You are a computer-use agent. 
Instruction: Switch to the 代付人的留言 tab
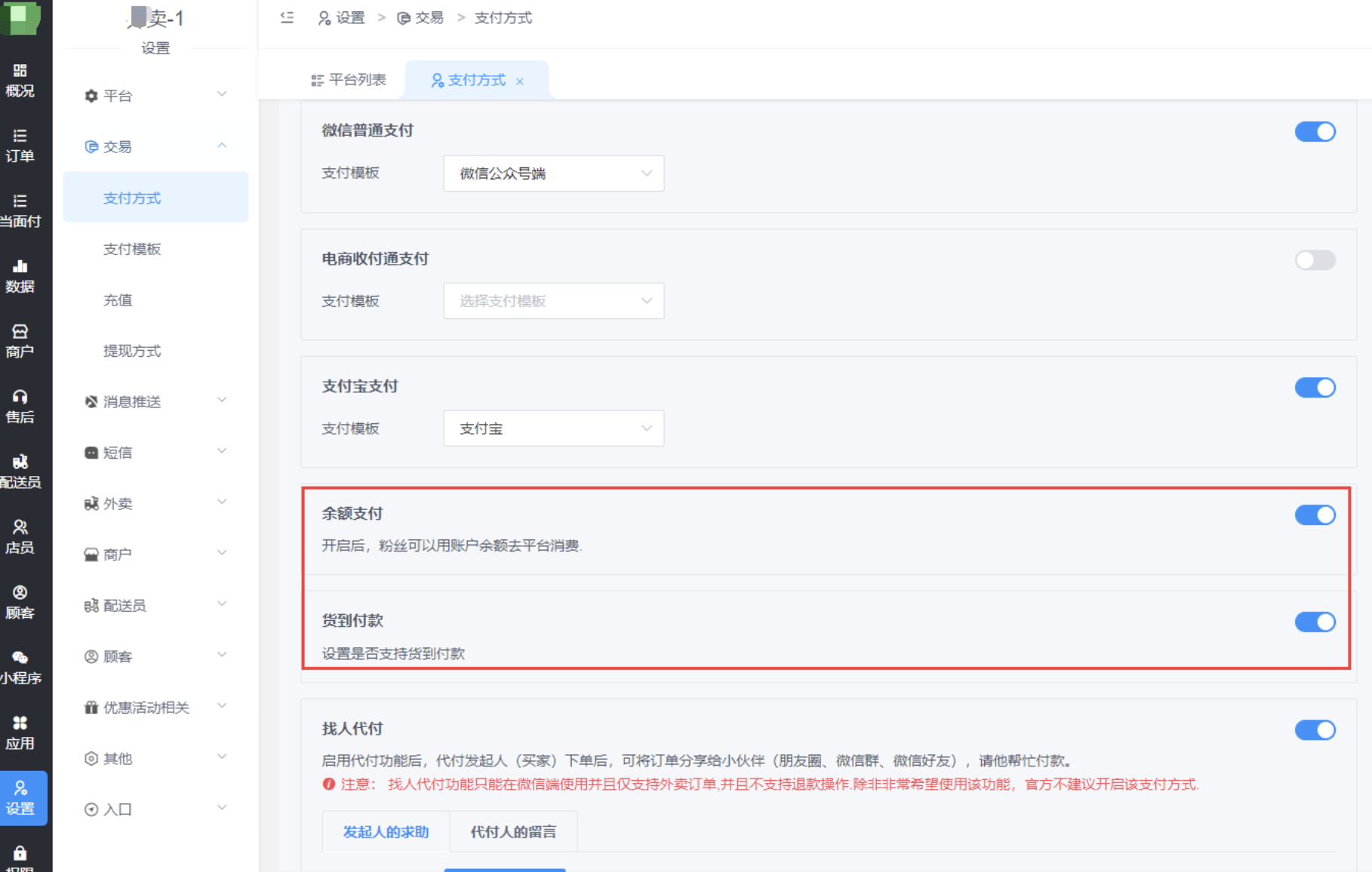pyautogui.click(x=513, y=832)
